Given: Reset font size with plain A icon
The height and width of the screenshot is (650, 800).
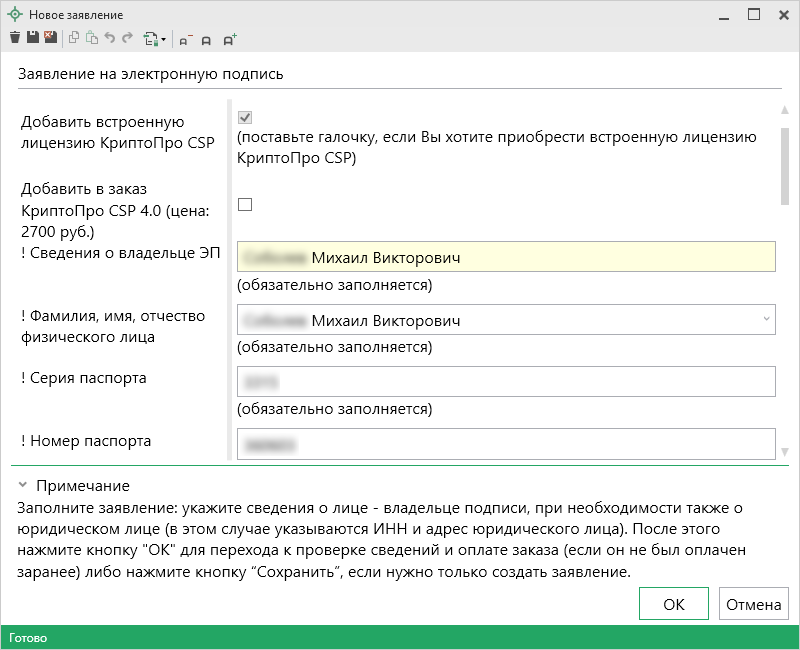Looking at the screenshot, I should pos(207,40).
